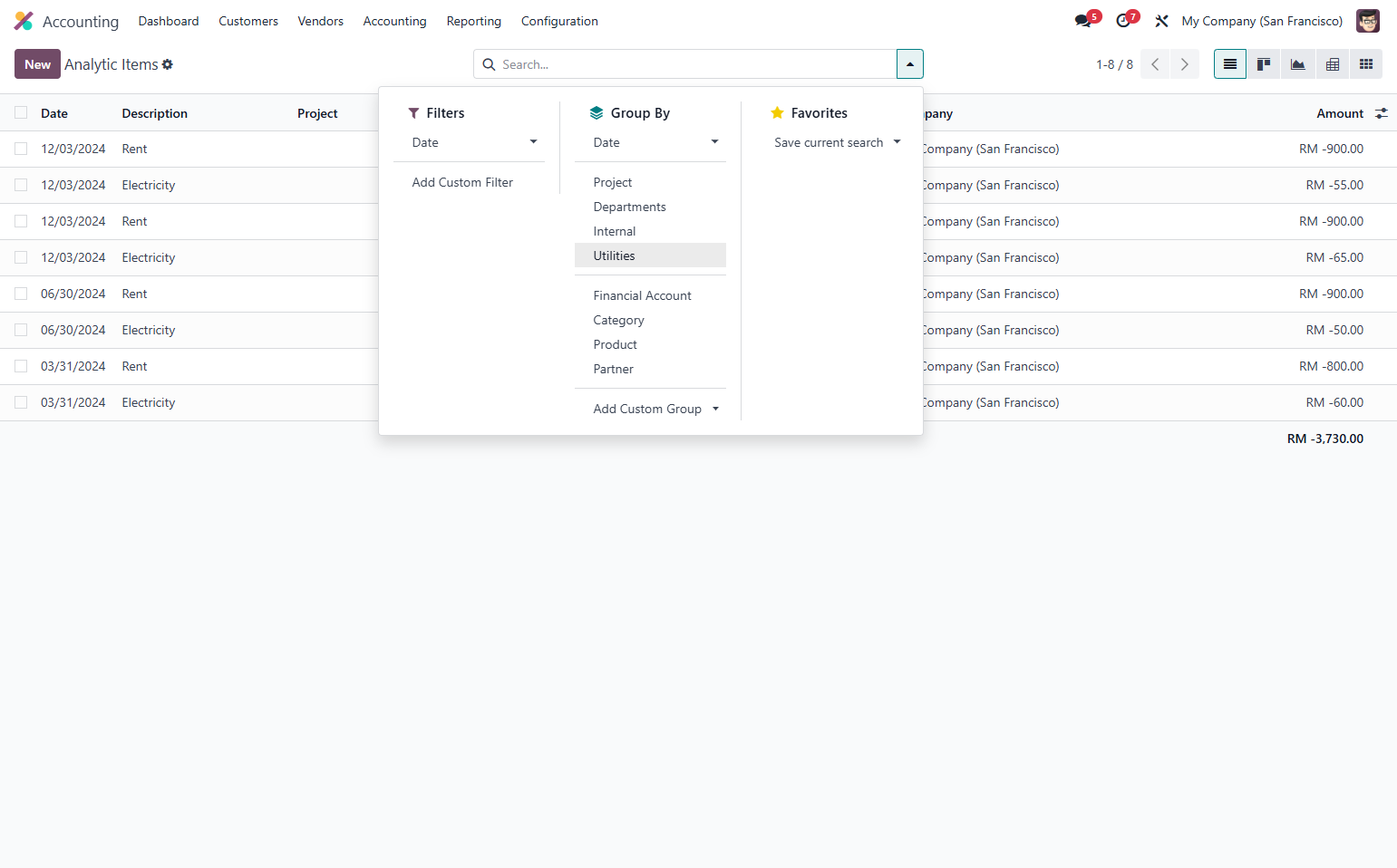Open the debug tools wrench icon
This screenshot has width=1397, height=868.
click(1161, 21)
